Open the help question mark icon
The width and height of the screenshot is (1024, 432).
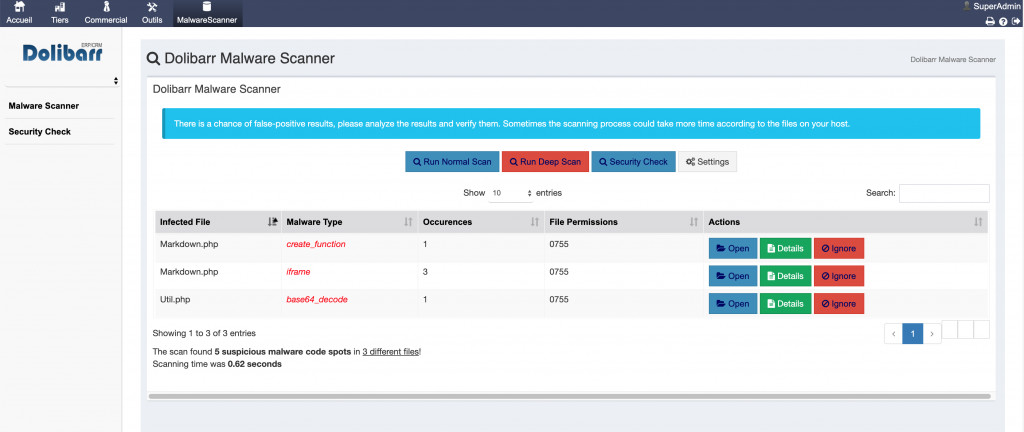[1003, 21]
